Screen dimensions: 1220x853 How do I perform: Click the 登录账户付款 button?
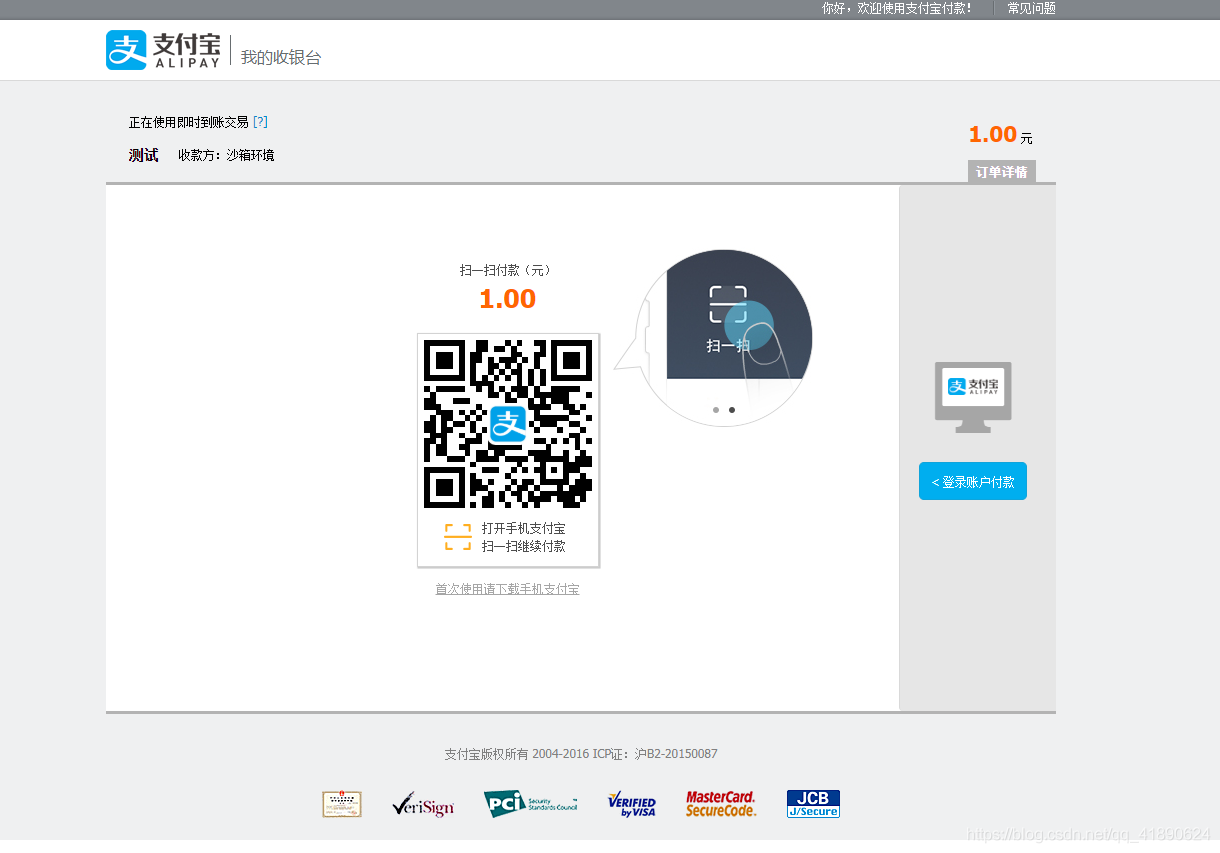click(x=973, y=481)
